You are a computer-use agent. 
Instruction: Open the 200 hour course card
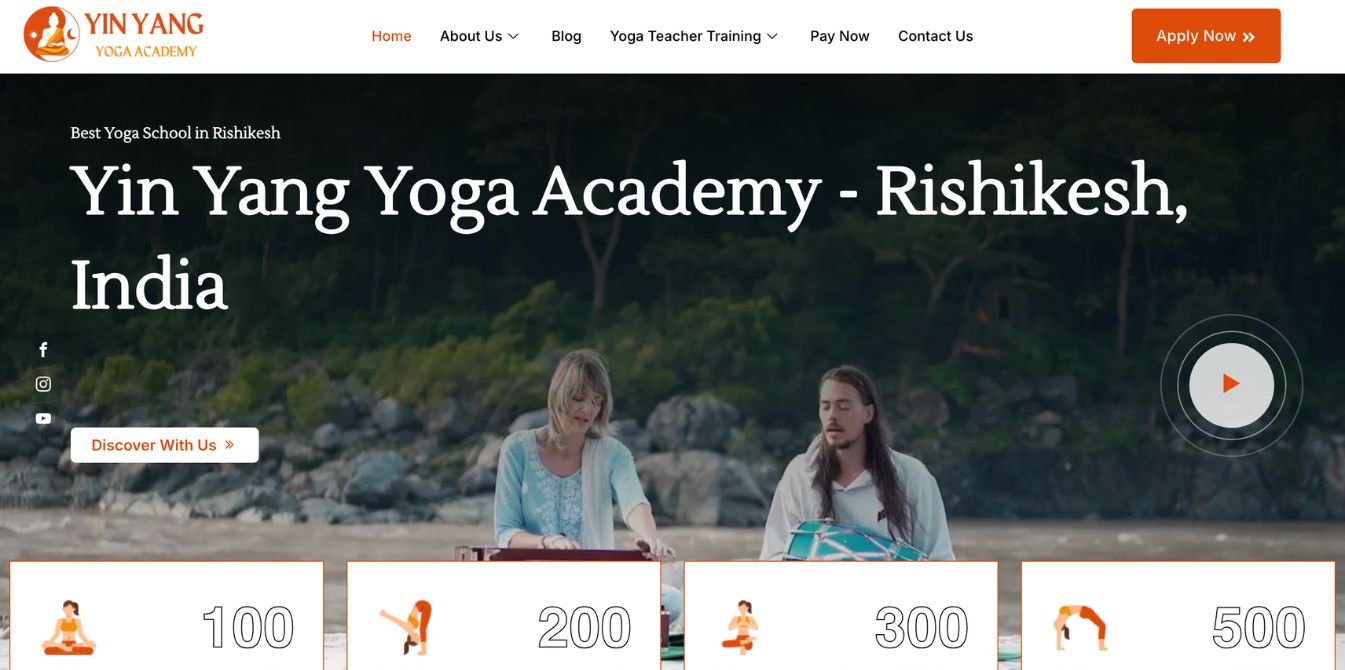[504, 616]
